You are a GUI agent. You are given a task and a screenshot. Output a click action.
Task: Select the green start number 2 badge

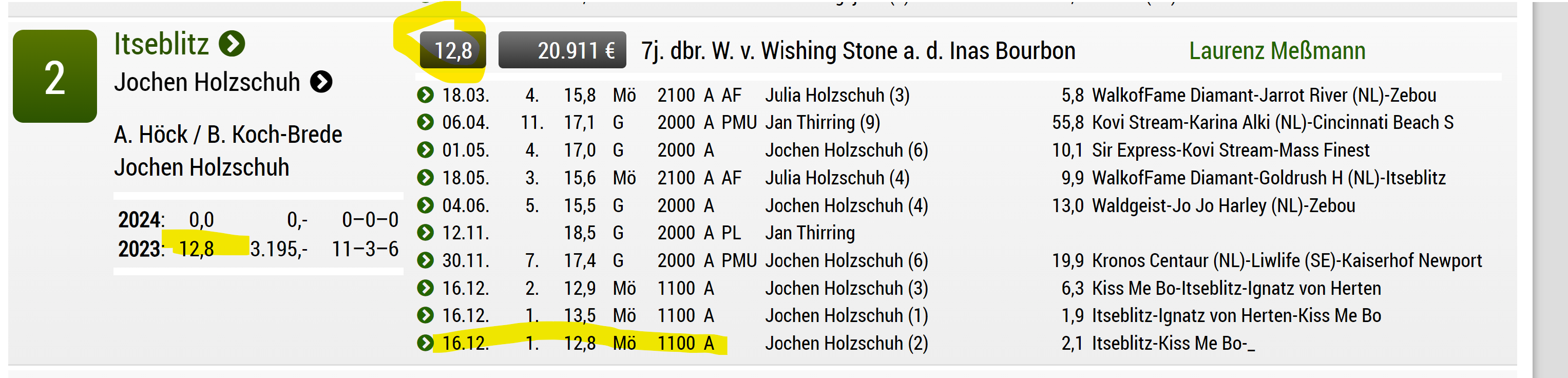tap(55, 76)
